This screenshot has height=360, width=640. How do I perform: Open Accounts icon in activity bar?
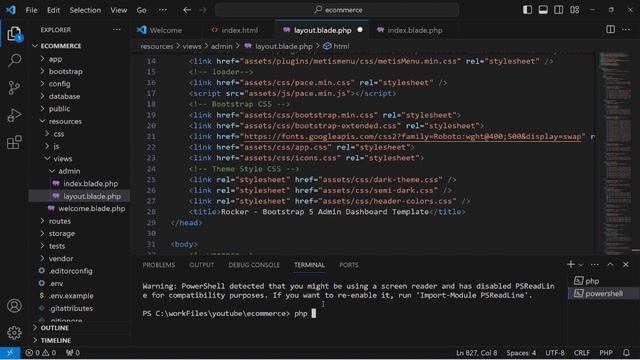(x=14, y=306)
